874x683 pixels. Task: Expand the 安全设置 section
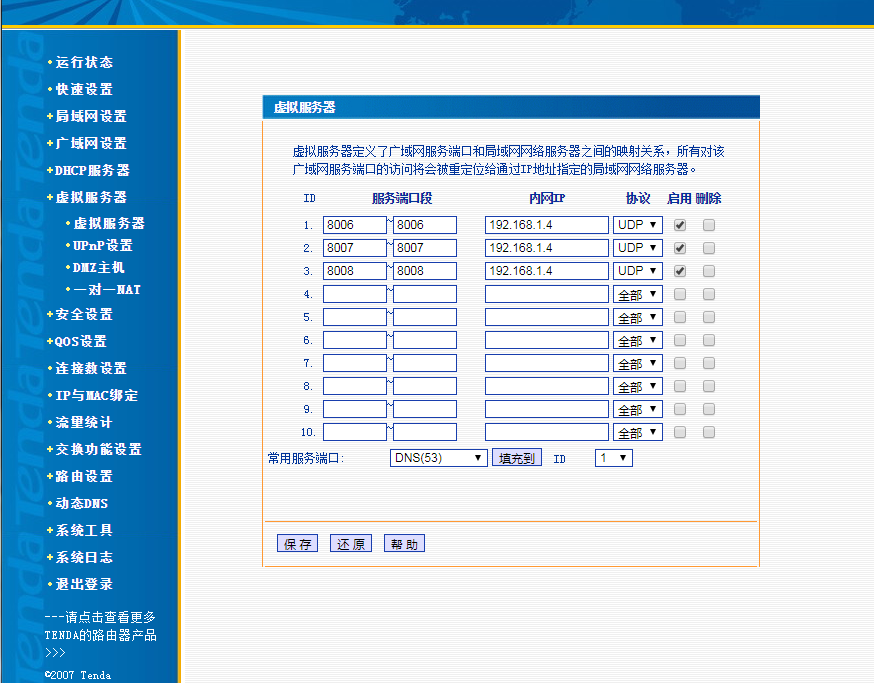click(84, 314)
